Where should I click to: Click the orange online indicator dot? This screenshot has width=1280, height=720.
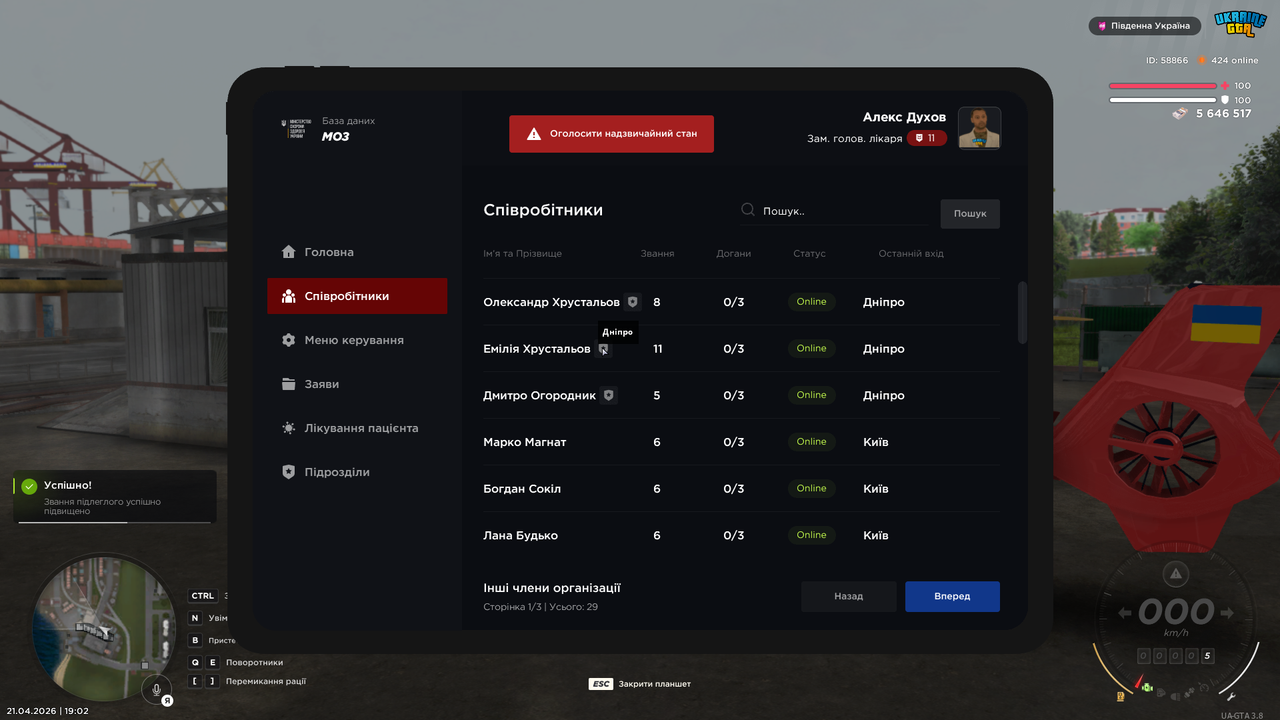click(1203, 60)
